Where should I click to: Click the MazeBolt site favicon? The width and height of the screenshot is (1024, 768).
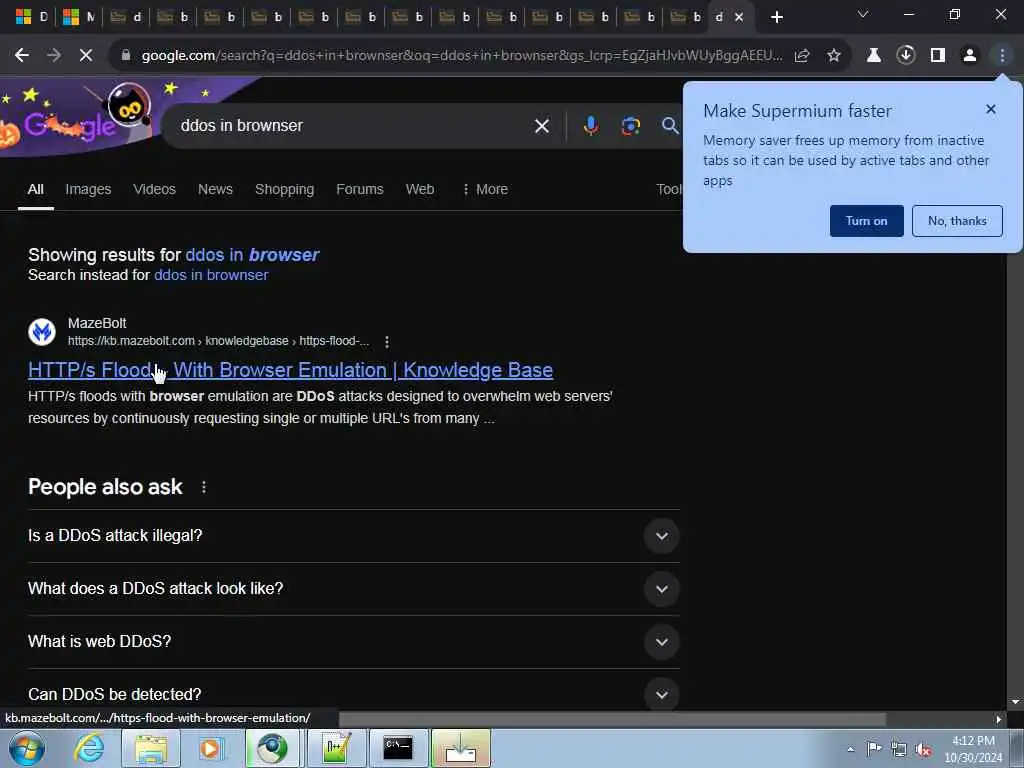[42, 332]
